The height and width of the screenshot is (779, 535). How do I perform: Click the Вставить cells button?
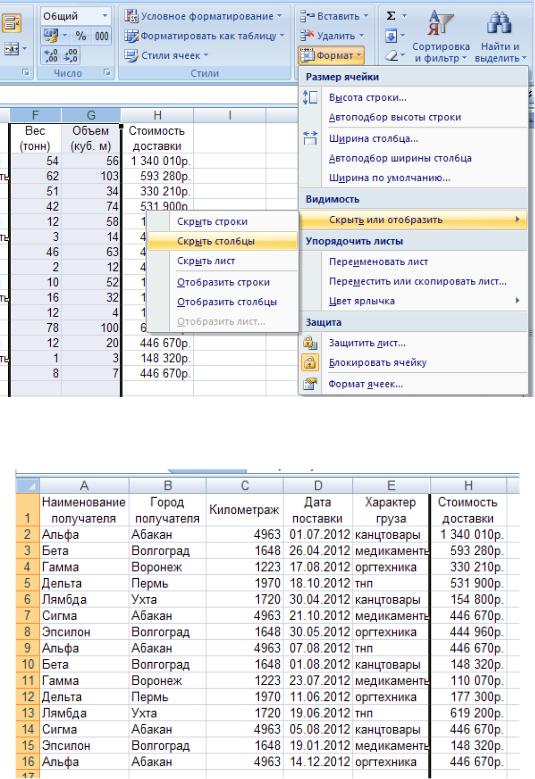point(334,16)
